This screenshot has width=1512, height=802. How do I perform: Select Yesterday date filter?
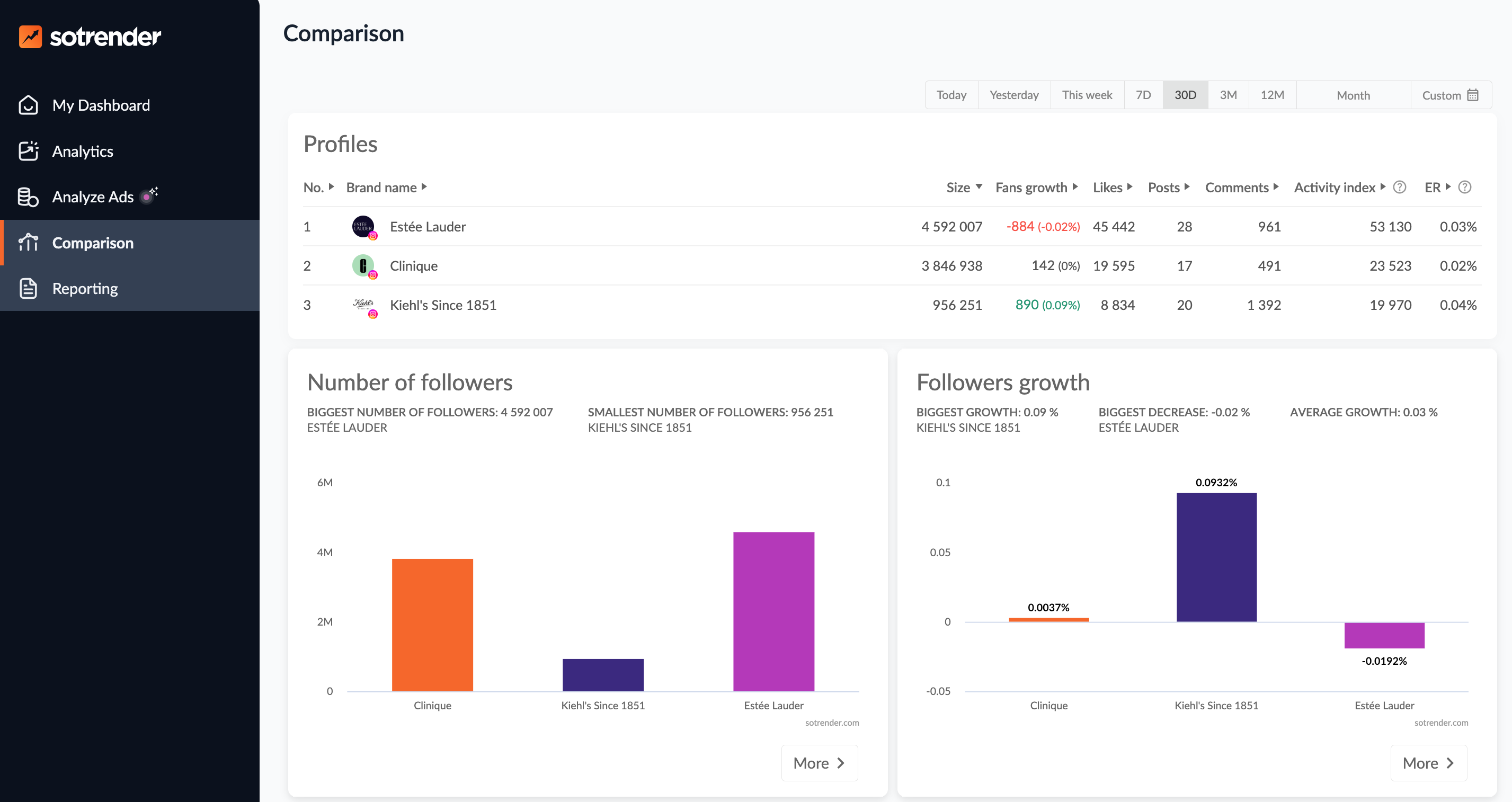[1013, 95]
